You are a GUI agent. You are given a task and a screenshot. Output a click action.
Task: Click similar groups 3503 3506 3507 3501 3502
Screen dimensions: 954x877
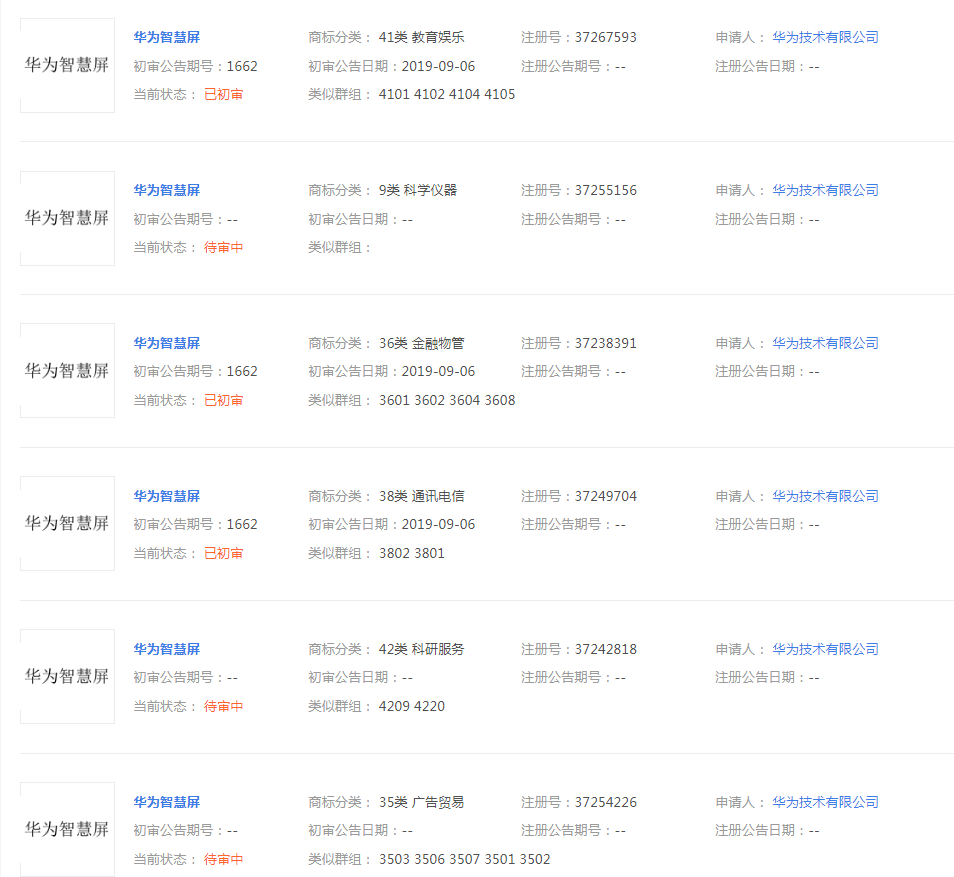coord(464,859)
